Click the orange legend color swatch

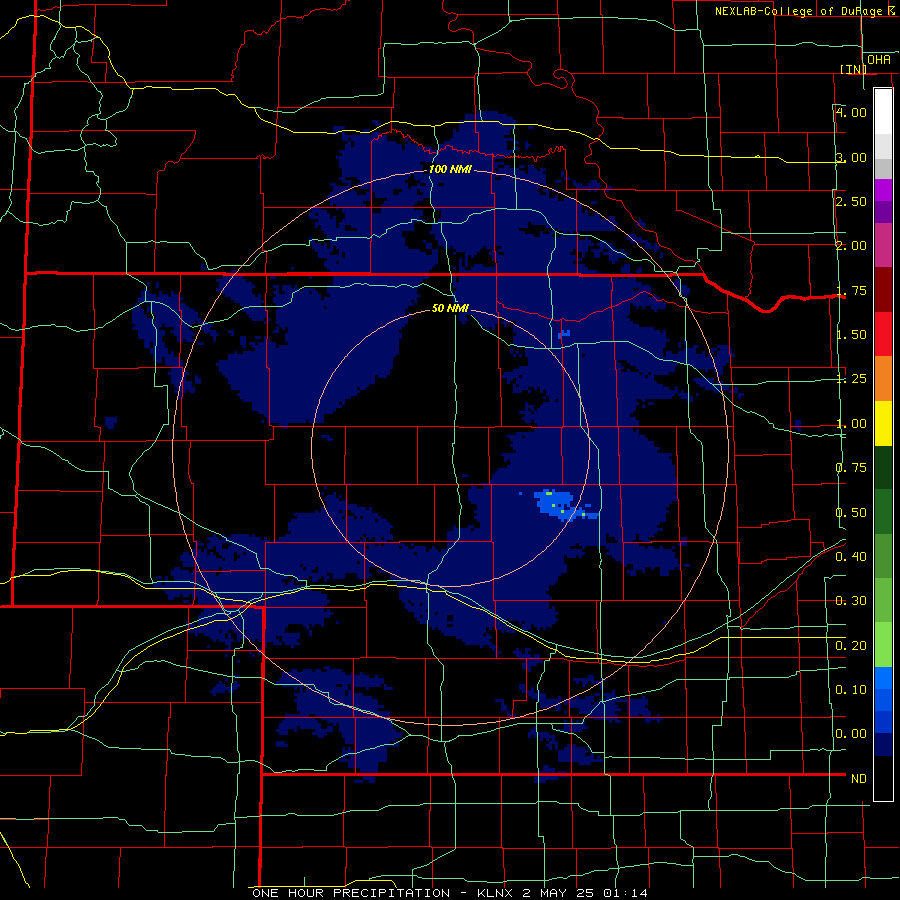tap(883, 379)
